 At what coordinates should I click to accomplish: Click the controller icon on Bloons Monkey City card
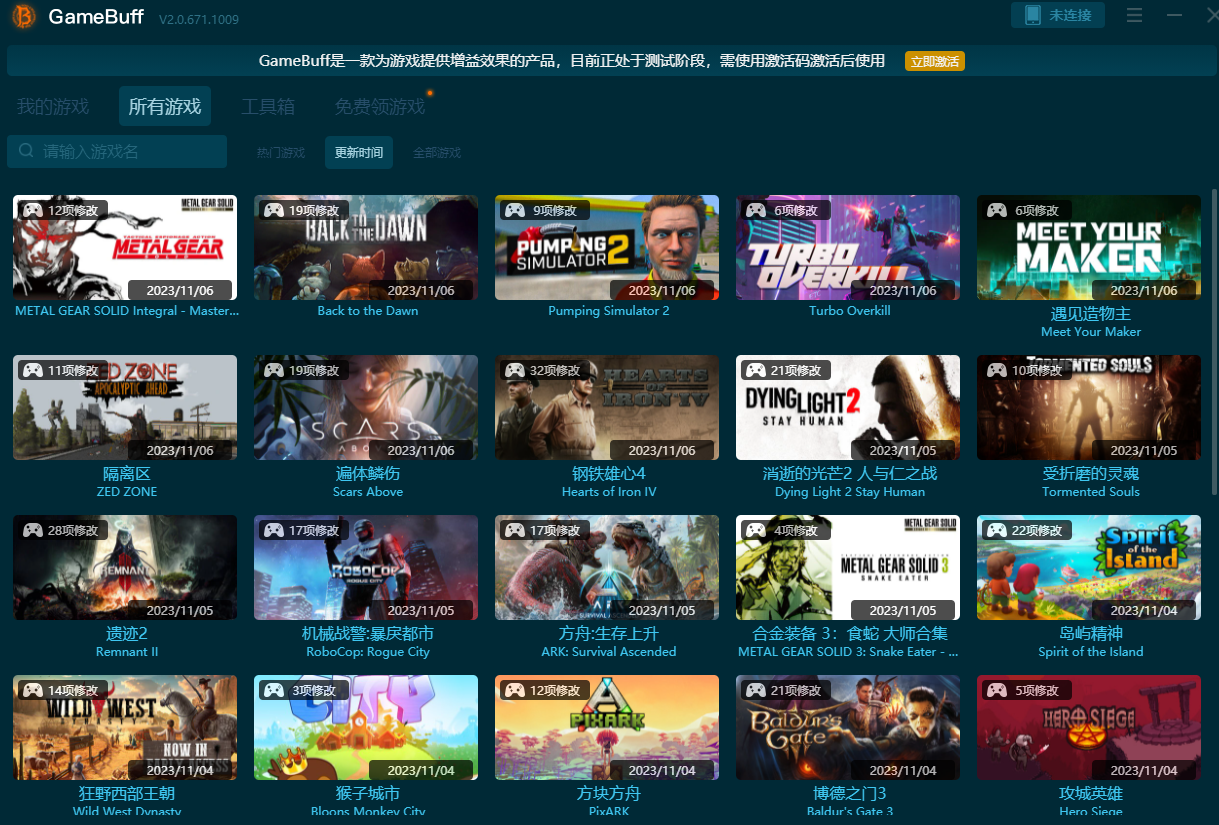pyautogui.click(x=273, y=690)
